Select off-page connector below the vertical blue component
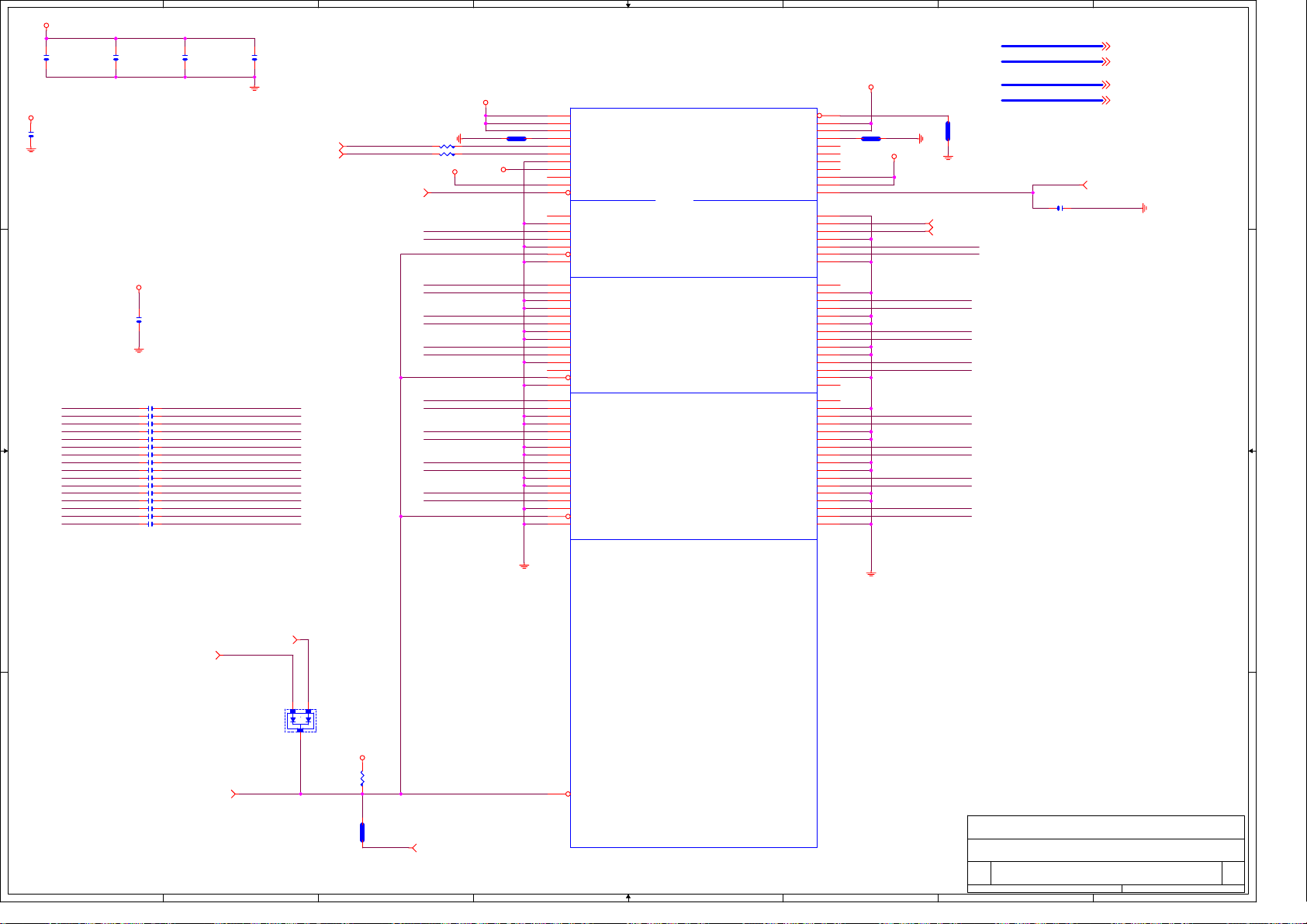 pyautogui.click(x=414, y=848)
